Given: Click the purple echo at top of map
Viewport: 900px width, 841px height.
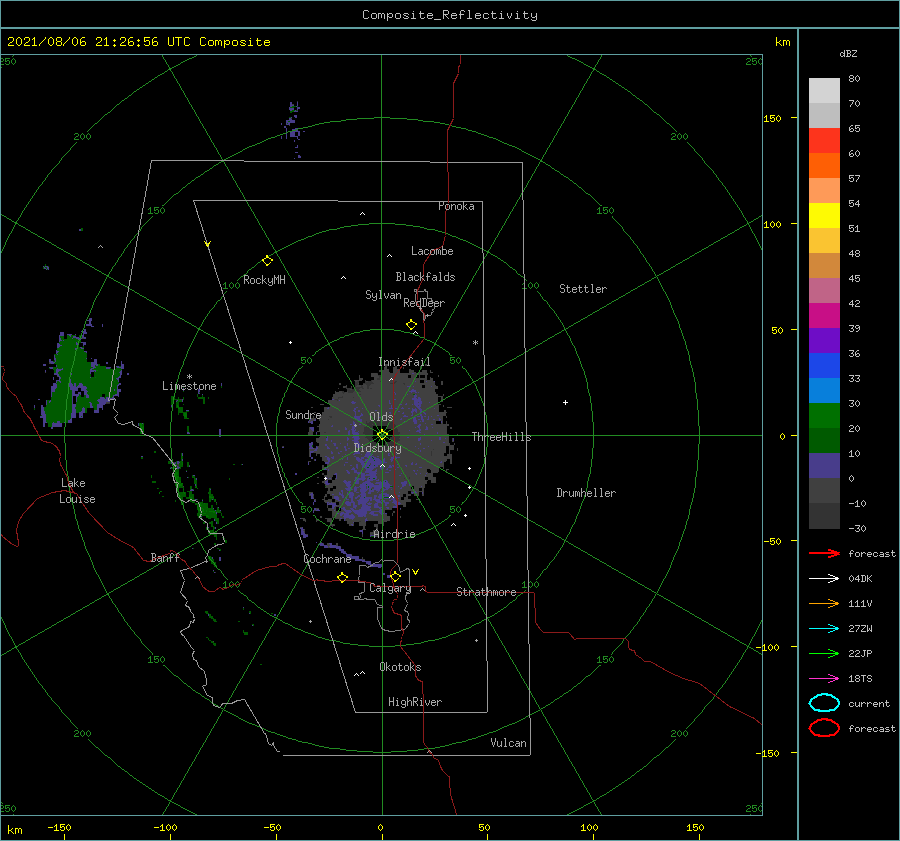Looking at the screenshot, I should coord(293,129).
